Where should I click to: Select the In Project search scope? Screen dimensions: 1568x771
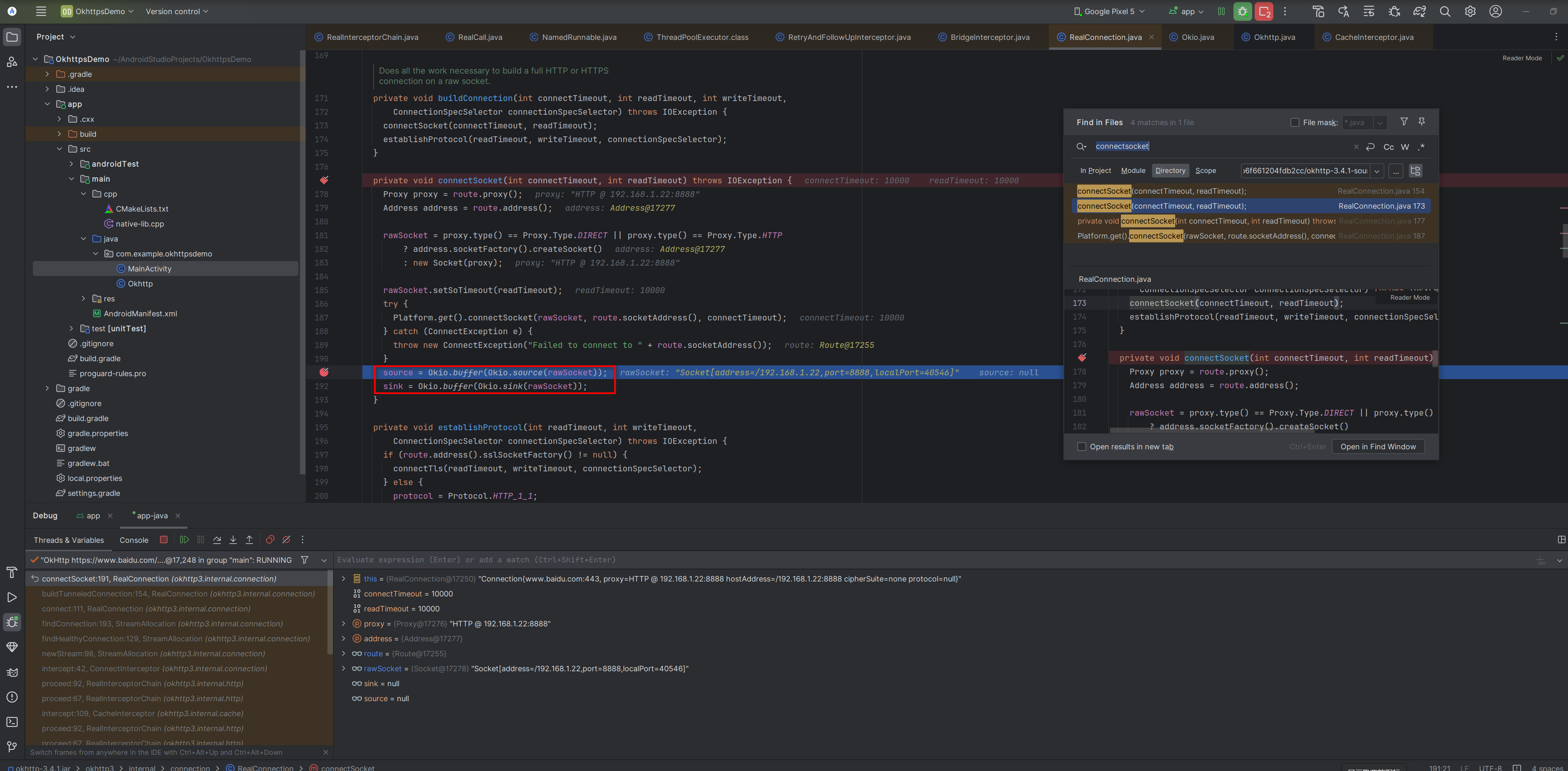coord(1095,170)
